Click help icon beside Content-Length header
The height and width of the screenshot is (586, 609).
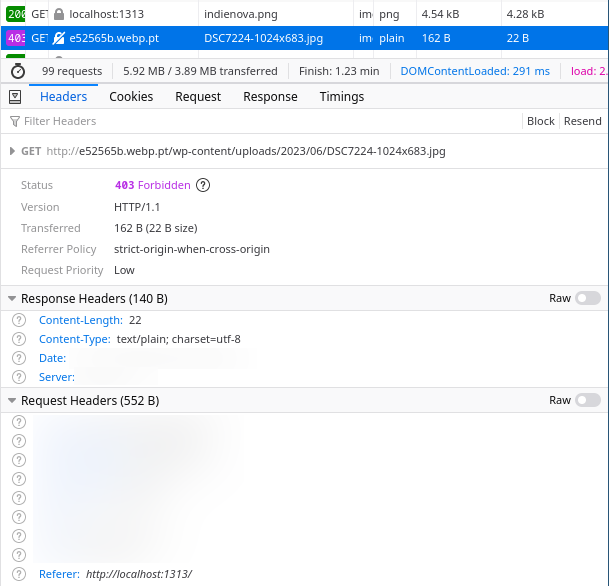19,320
